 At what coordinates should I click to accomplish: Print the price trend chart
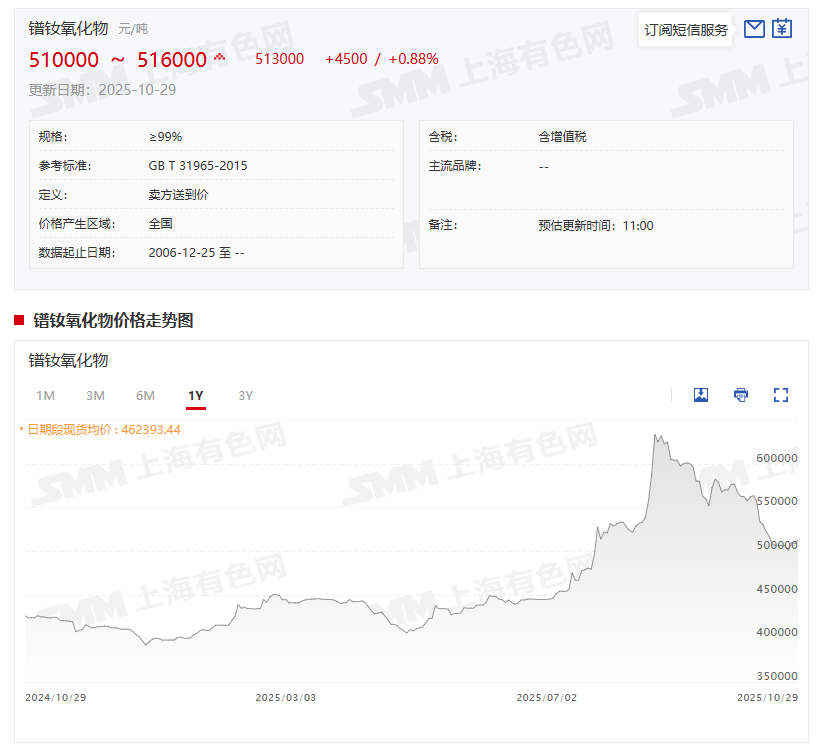point(741,395)
